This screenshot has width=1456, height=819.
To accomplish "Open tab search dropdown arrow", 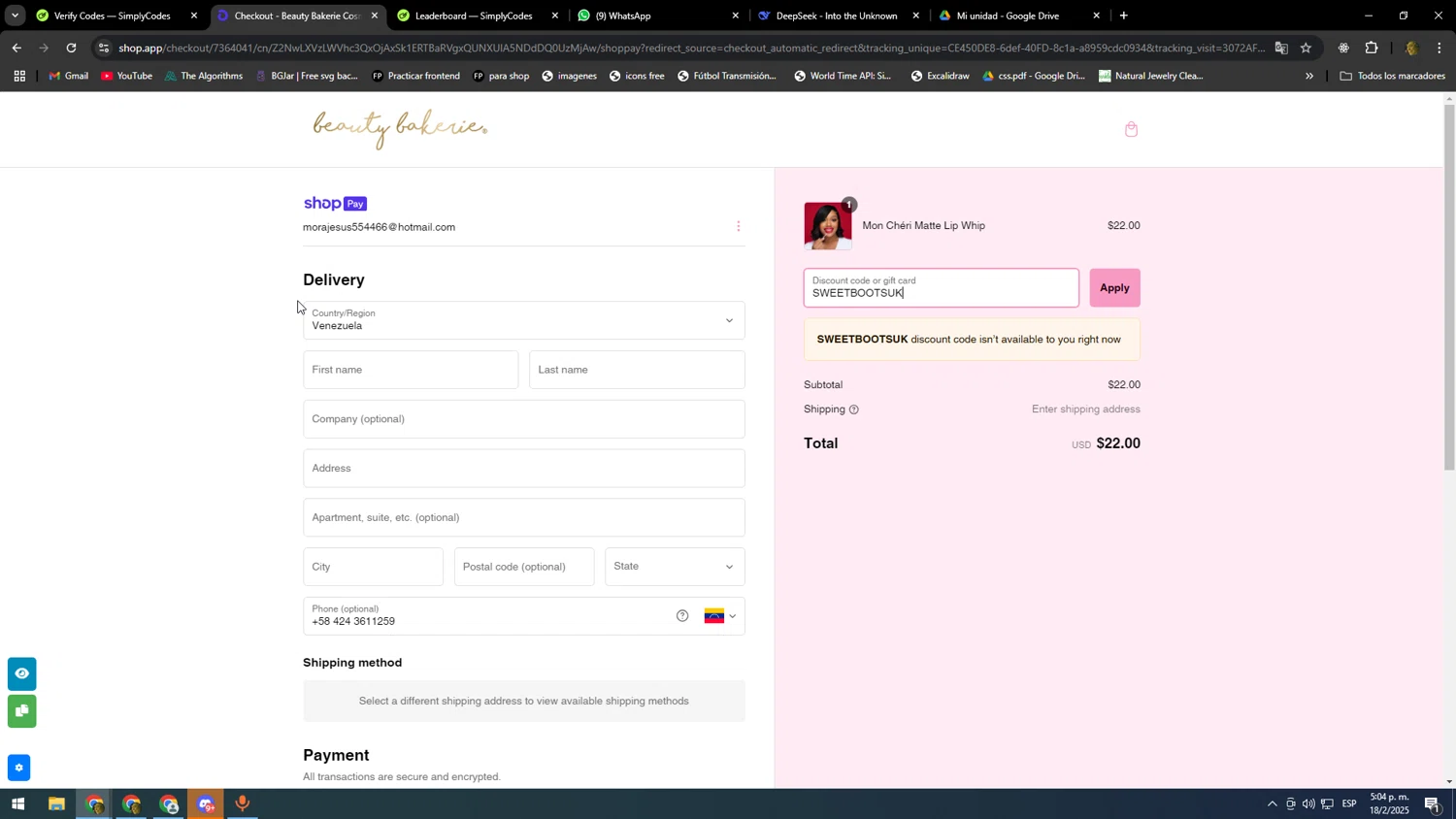I will point(15,16).
